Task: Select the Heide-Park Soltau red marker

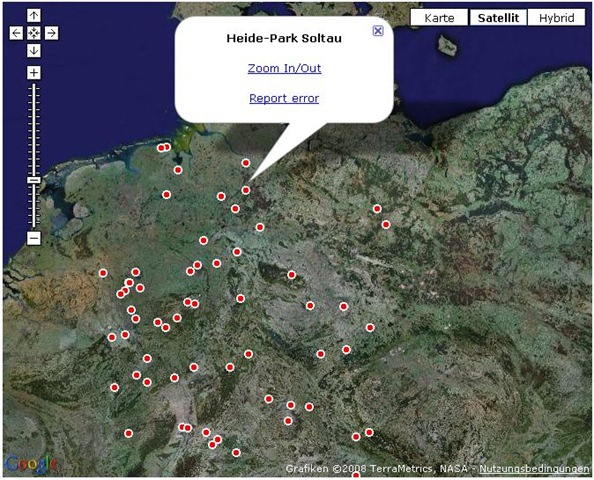Action: point(246,190)
